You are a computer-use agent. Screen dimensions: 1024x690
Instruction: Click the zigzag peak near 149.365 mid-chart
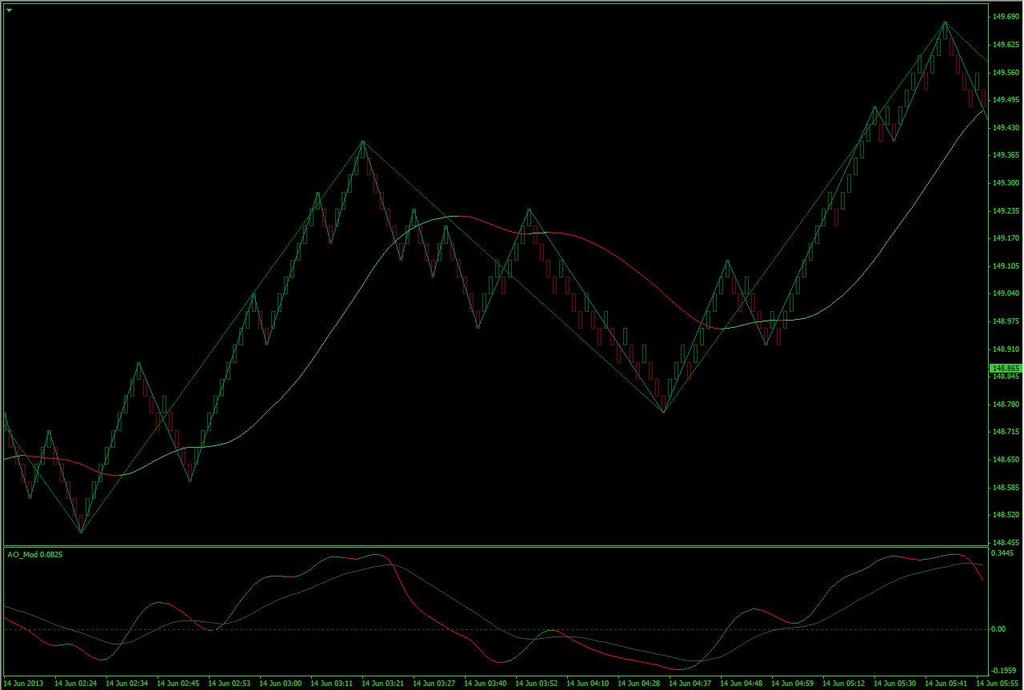[363, 141]
